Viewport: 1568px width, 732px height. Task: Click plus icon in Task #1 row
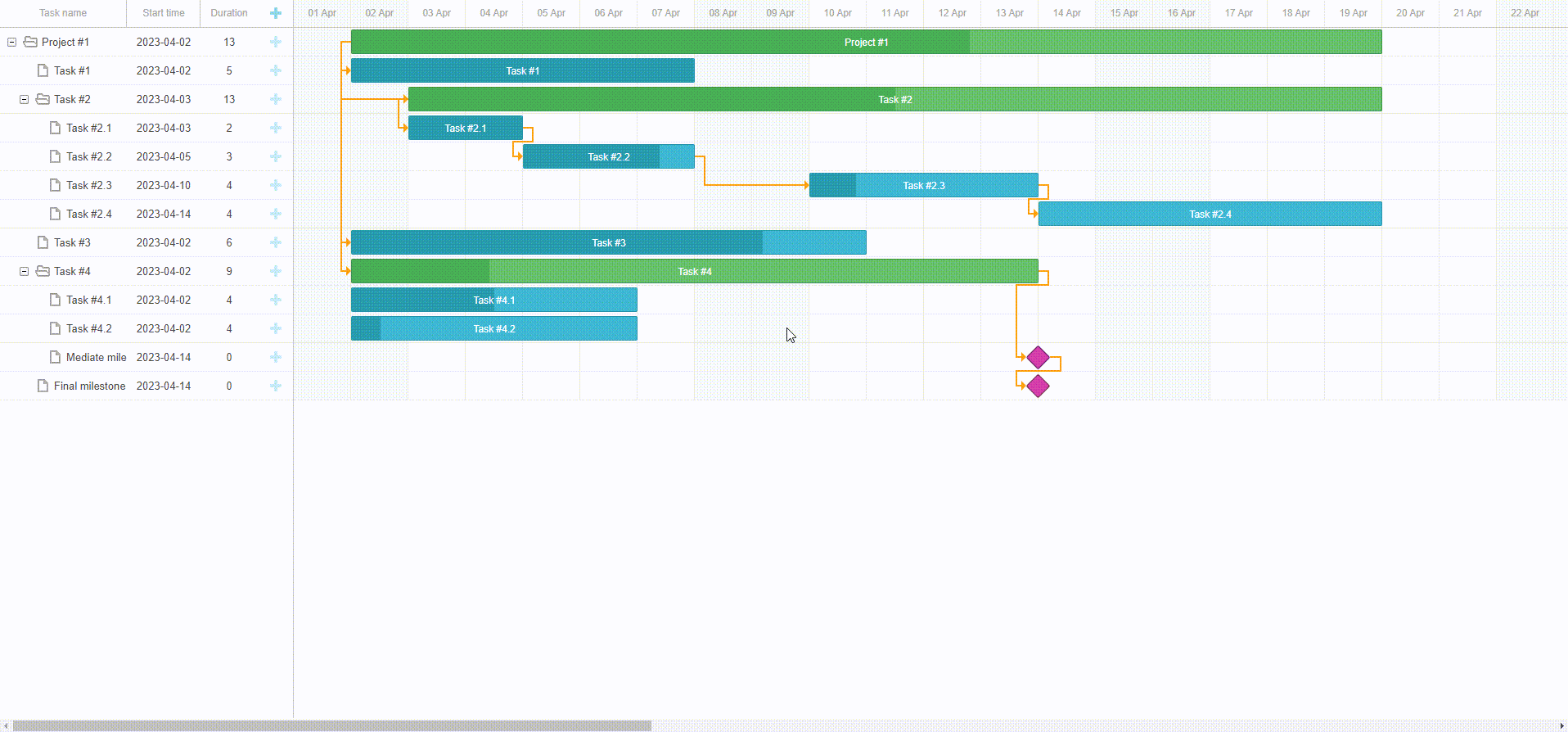click(276, 70)
